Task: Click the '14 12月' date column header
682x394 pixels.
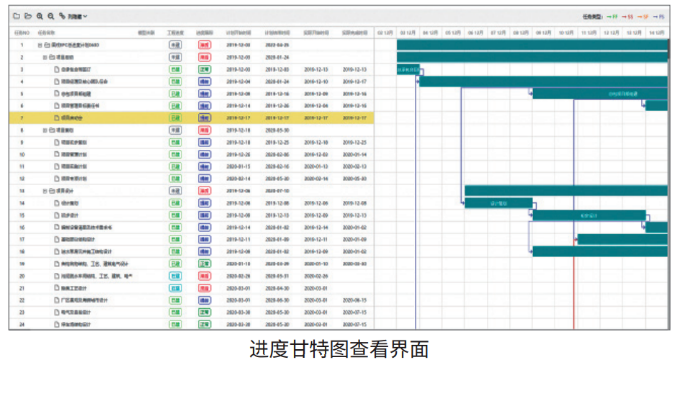Action: tap(657, 33)
